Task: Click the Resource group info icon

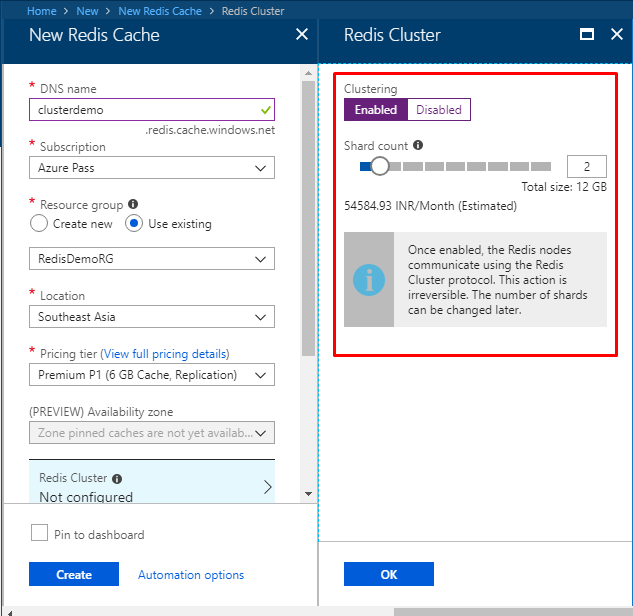Action: (133, 204)
